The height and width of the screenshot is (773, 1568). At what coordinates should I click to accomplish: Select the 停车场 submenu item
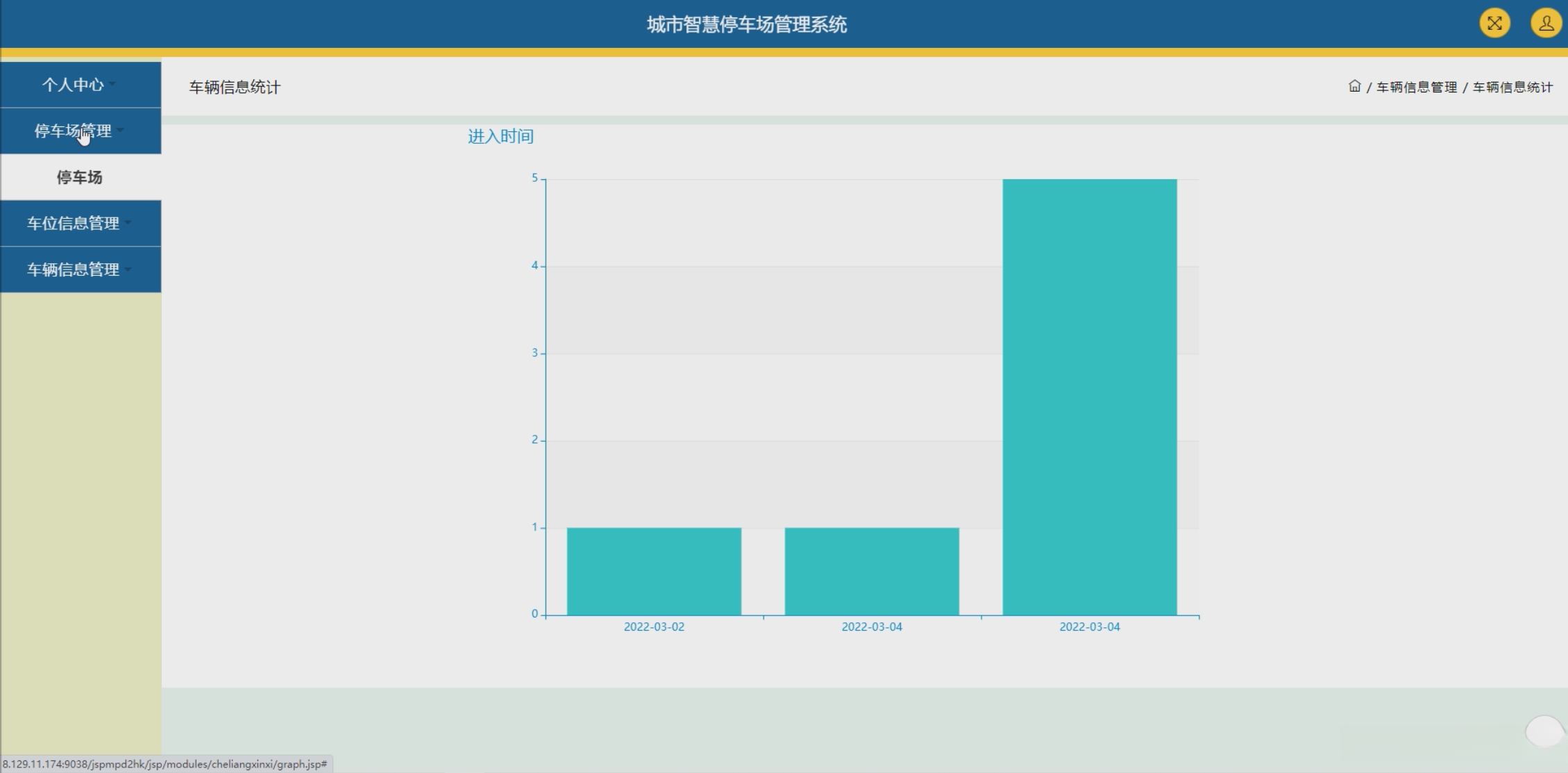point(80,177)
